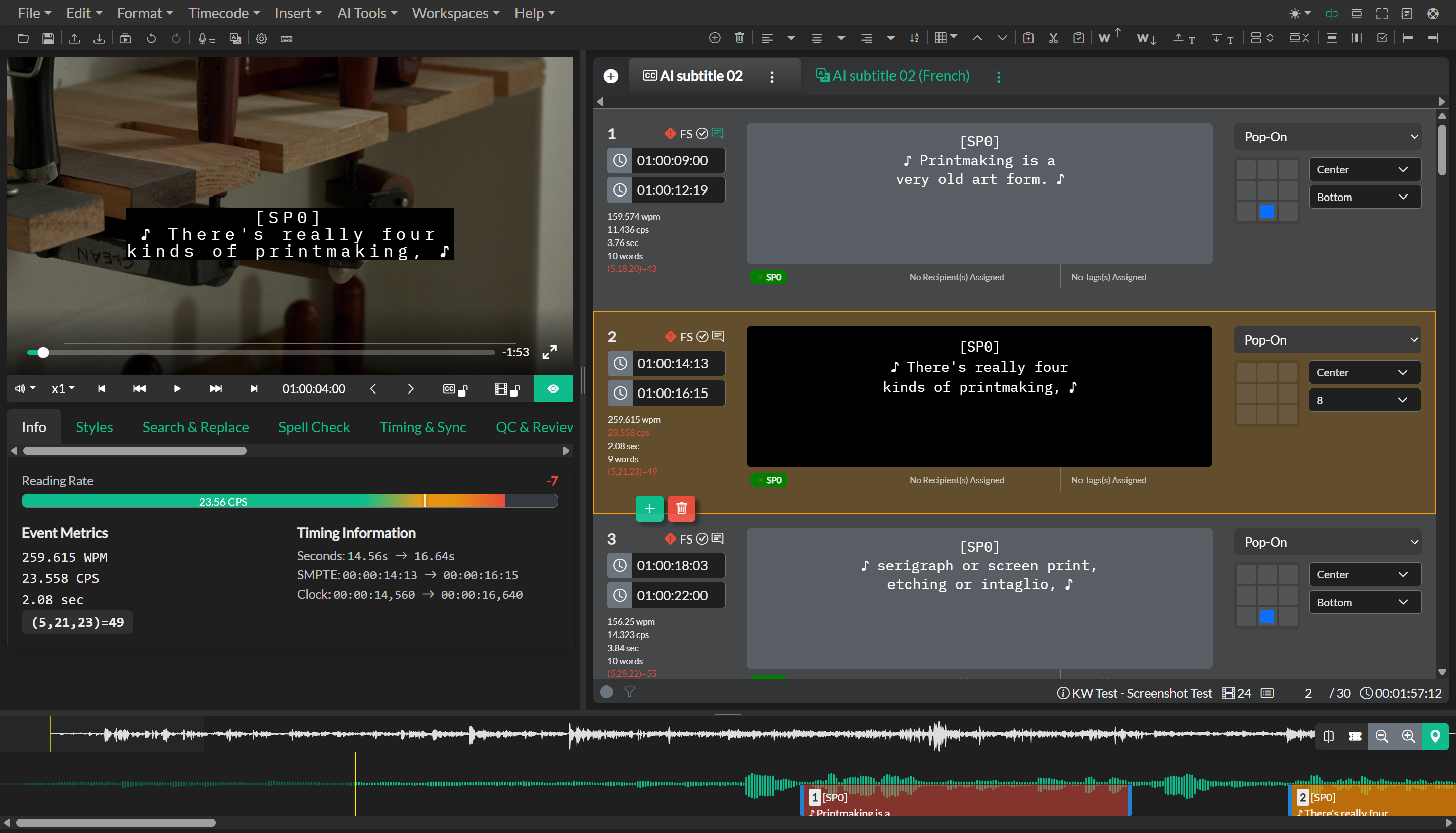Open the x1 playback speed dropdown
Image resolution: width=1456 pixels, height=833 pixels.
63,389
